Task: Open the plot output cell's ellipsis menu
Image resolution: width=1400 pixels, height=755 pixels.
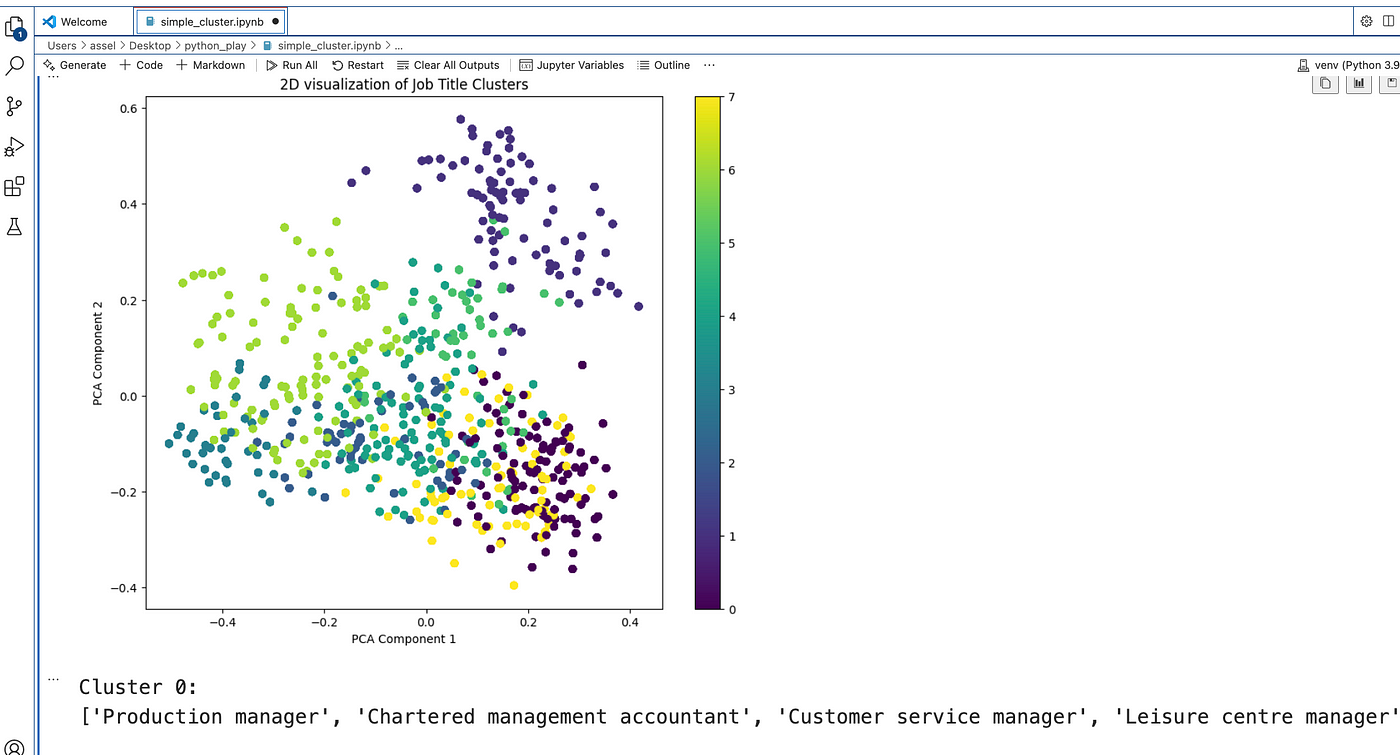Action: pos(53,77)
